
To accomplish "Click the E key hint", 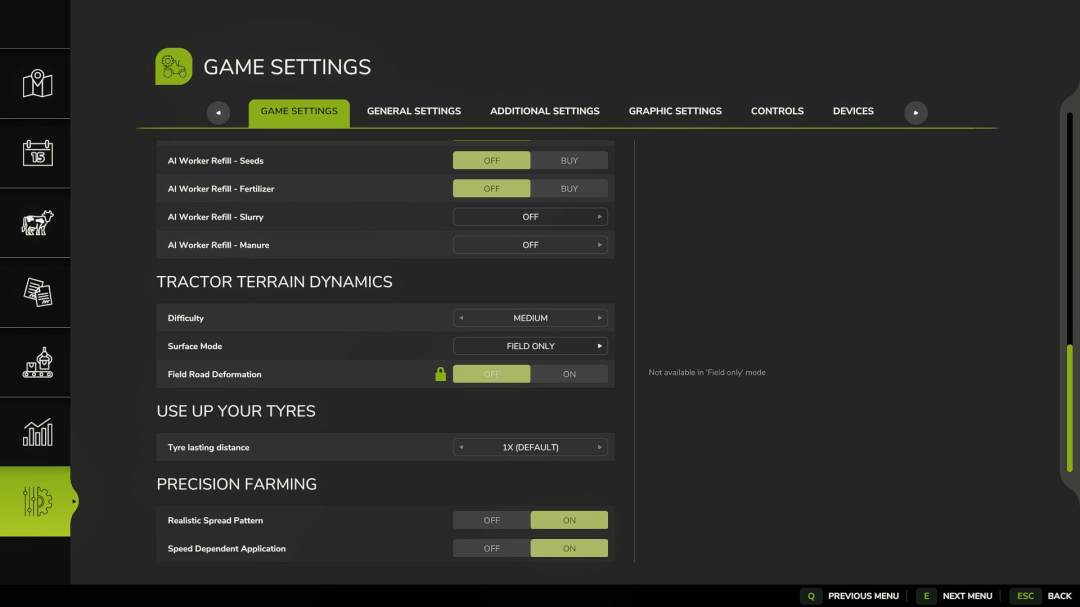I will pos(926,596).
